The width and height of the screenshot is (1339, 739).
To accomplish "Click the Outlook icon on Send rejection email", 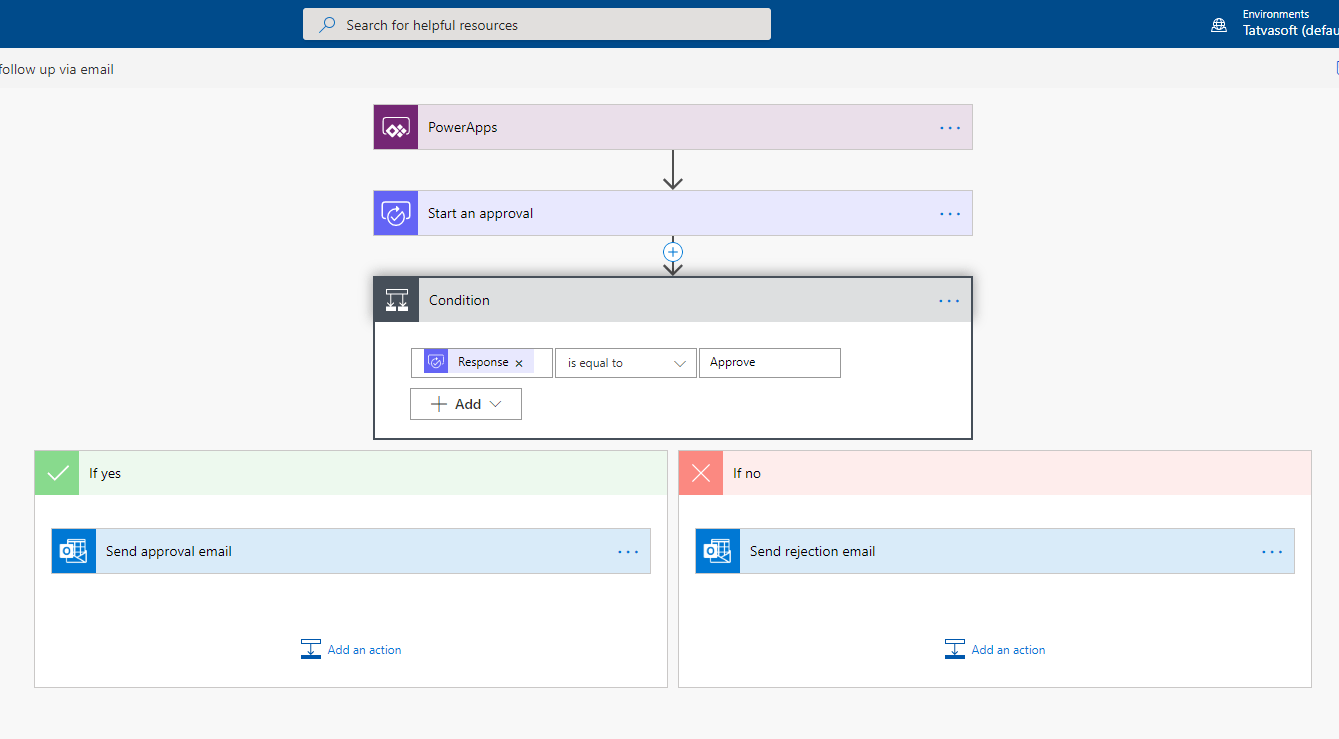I will [x=717, y=551].
